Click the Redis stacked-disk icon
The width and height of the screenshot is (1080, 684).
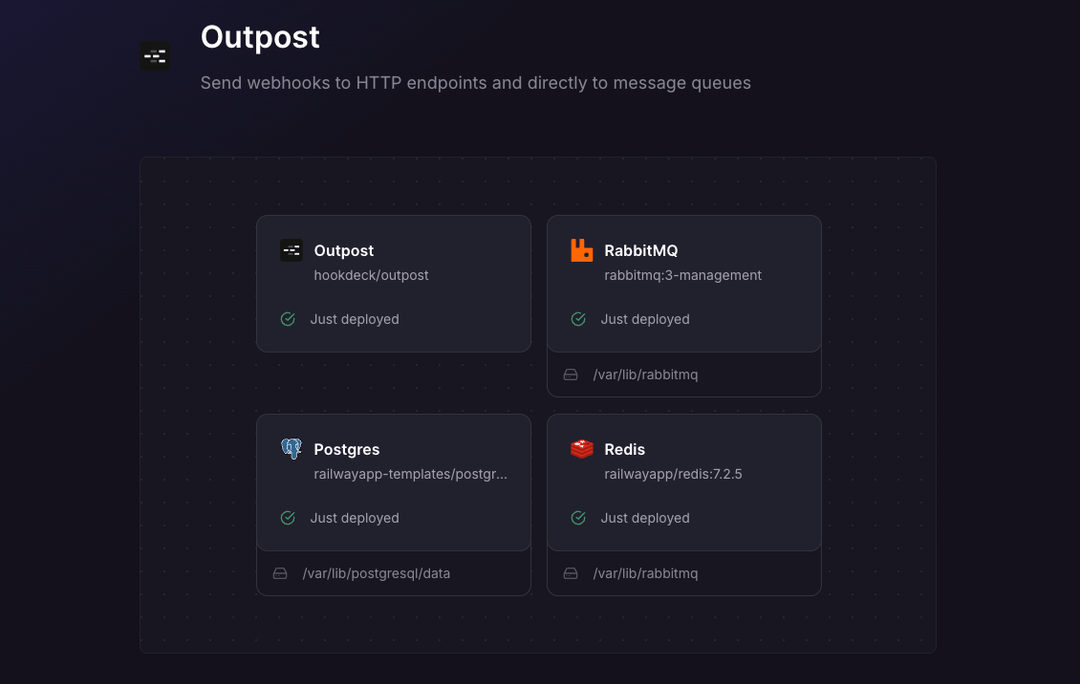point(580,449)
